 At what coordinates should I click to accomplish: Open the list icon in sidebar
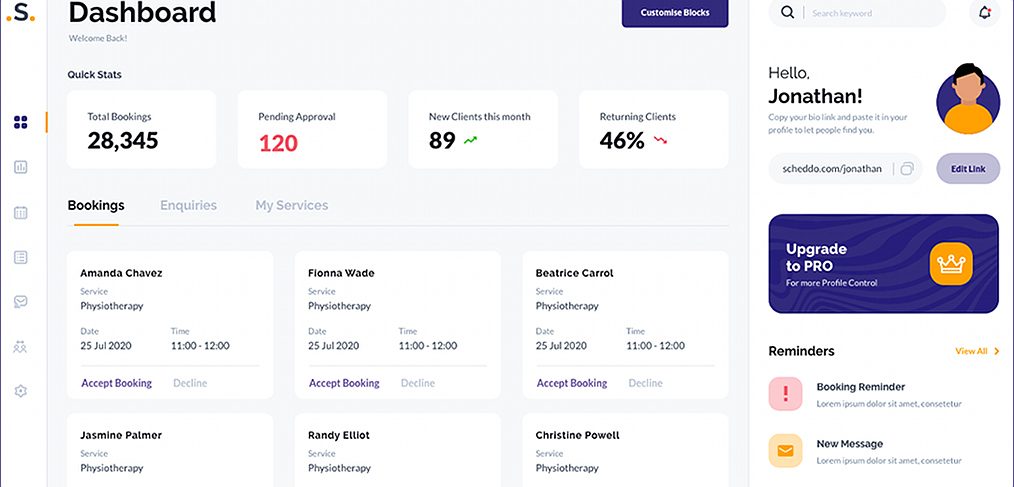(21, 257)
